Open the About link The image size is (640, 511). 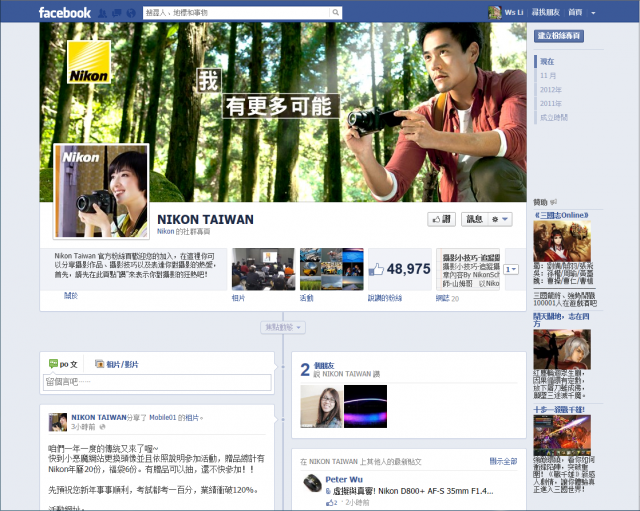71,295
